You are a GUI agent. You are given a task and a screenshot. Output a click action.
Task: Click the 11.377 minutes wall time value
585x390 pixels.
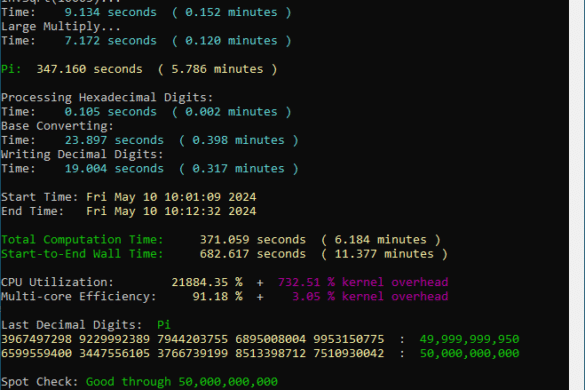point(384,253)
